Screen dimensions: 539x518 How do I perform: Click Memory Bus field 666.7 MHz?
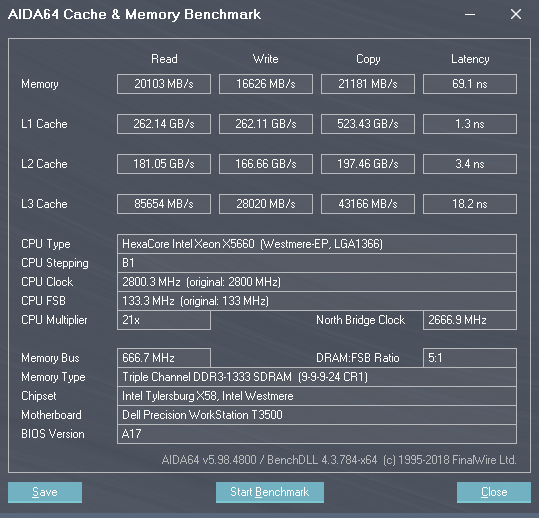pyautogui.click(x=164, y=358)
